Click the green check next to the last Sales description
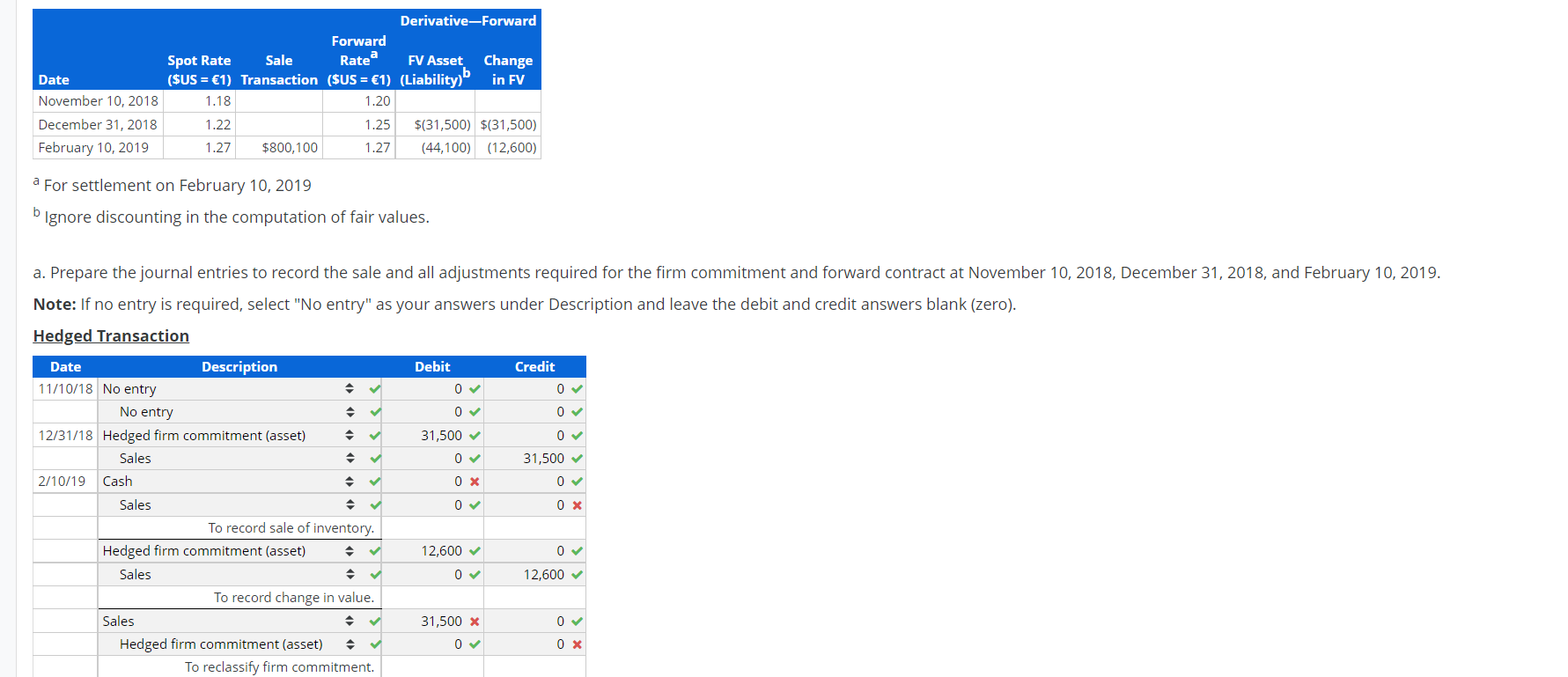Image resolution: width=1568 pixels, height=677 pixels. [376, 622]
